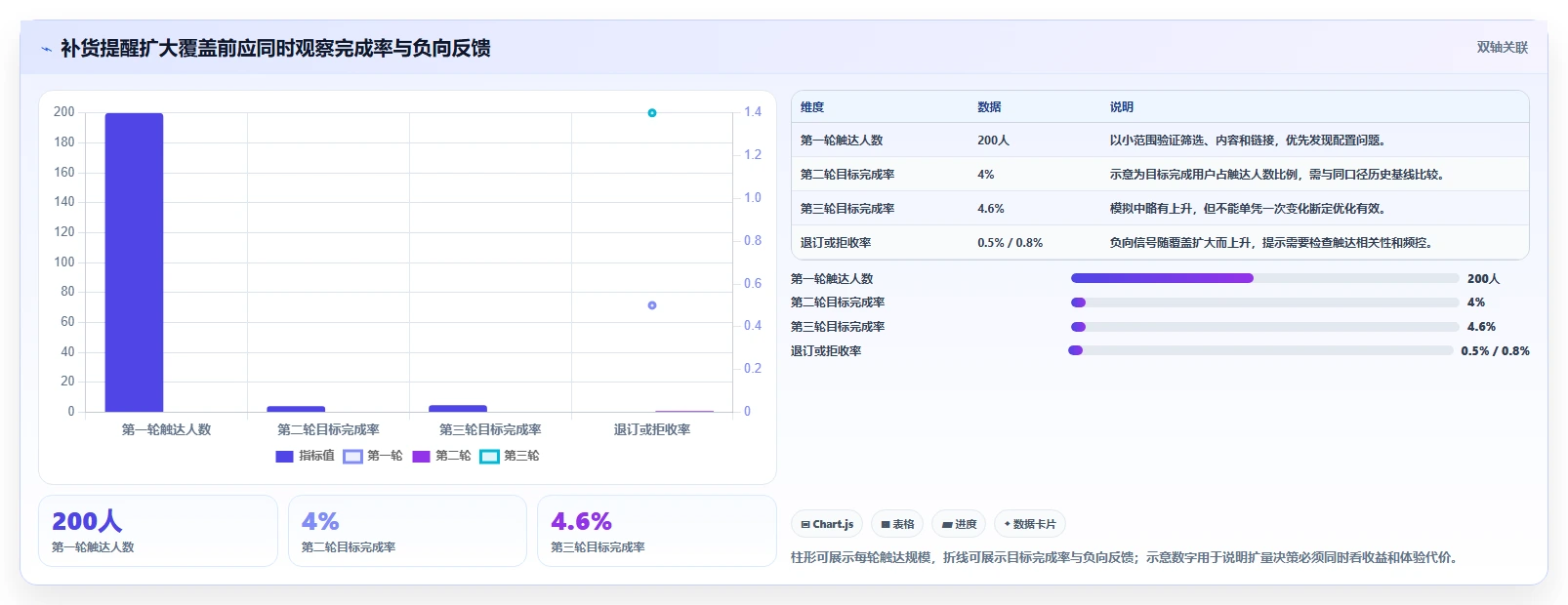
Task: Click the 200人 cell in the table
Action: (x=993, y=141)
